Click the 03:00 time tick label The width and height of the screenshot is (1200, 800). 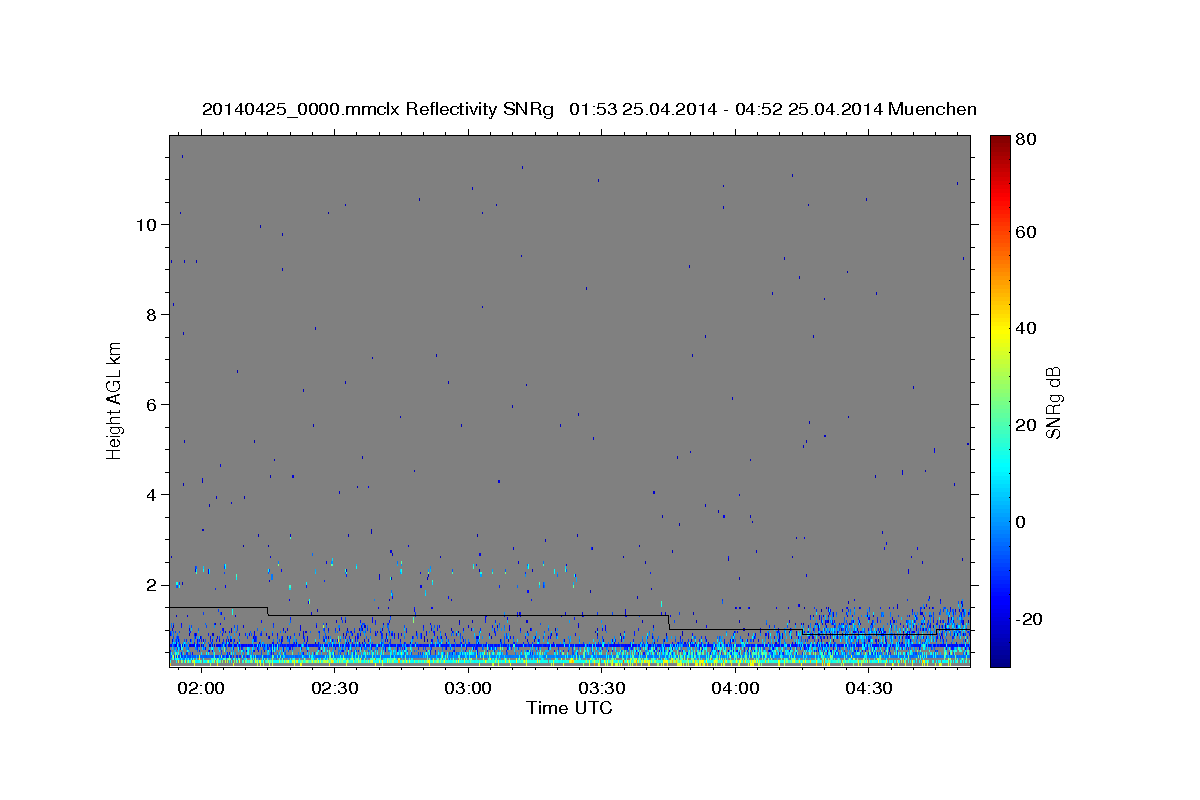click(469, 688)
